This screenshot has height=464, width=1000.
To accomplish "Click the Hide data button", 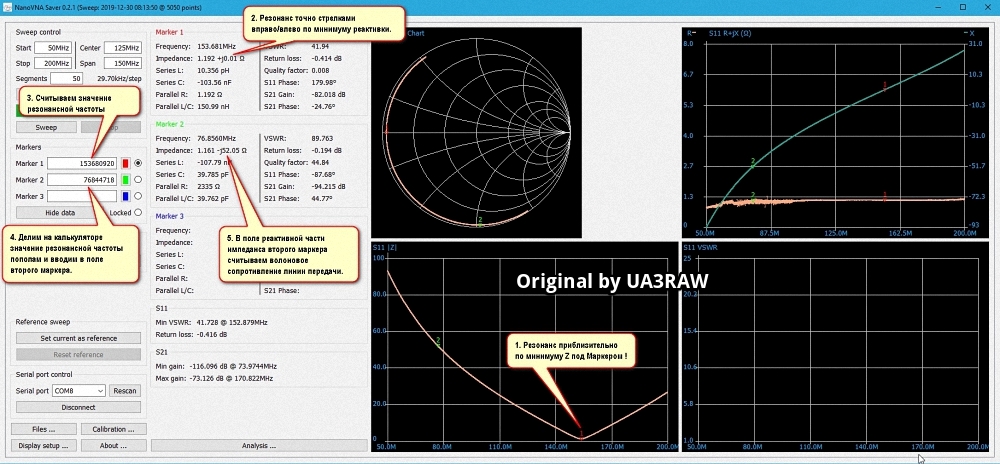I will (60, 212).
